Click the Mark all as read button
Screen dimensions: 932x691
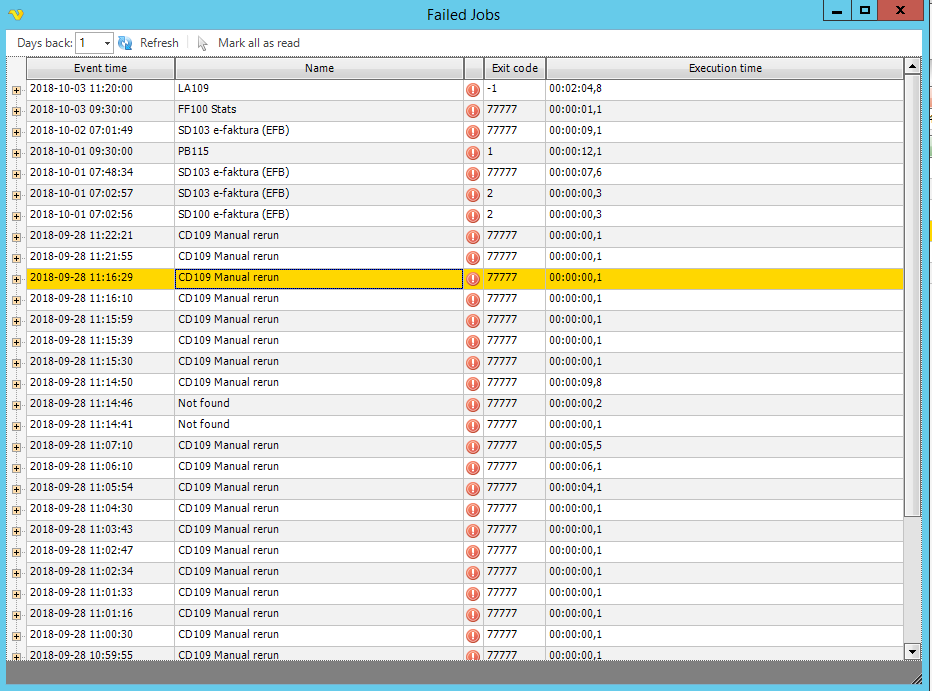point(258,43)
